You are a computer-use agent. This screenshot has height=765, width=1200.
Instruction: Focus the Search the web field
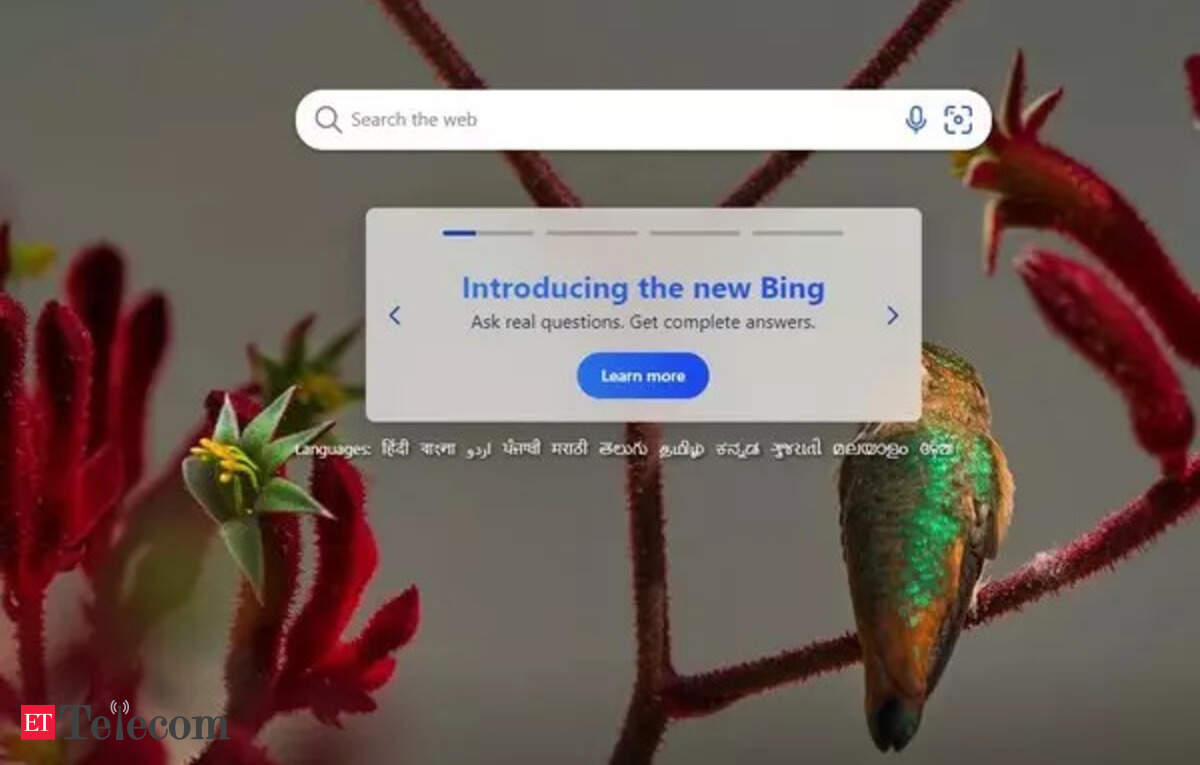(643, 120)
